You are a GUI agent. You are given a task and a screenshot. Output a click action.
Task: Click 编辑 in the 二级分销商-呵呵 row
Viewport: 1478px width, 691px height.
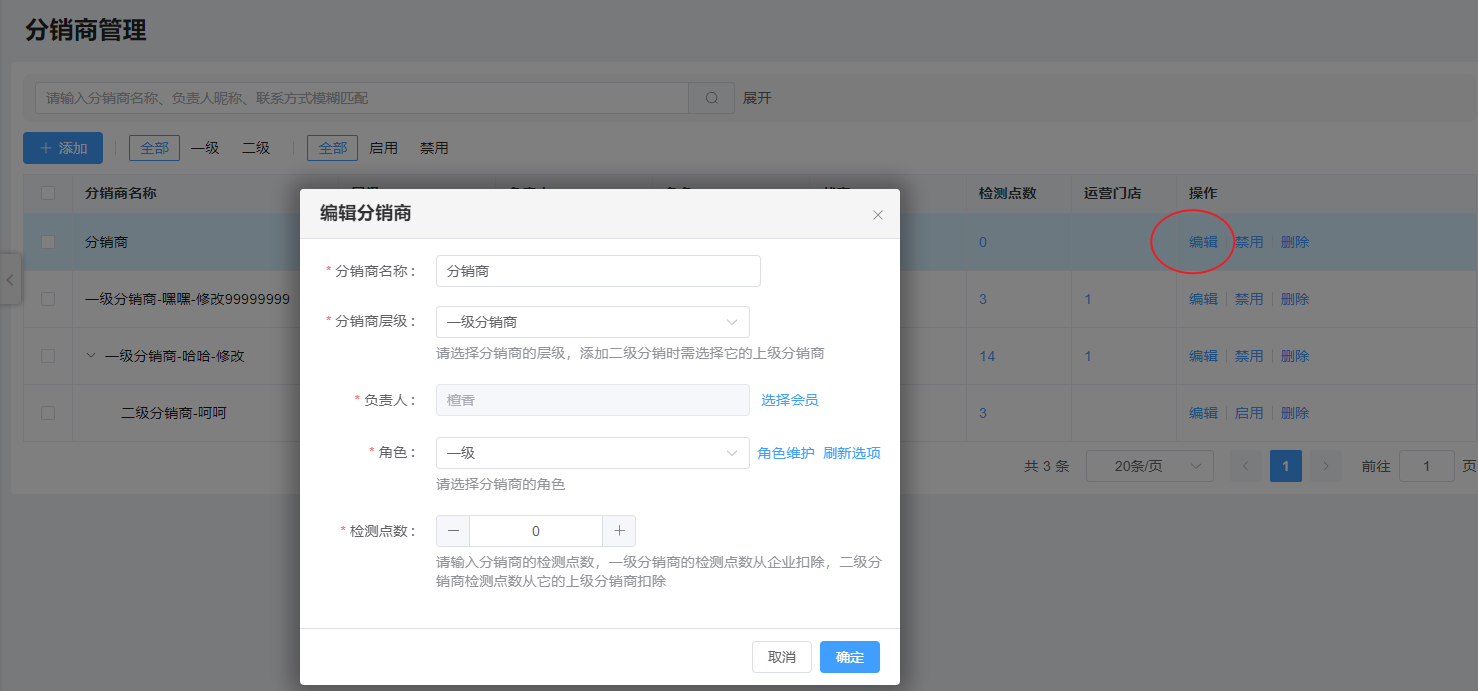click(1203, 413)
